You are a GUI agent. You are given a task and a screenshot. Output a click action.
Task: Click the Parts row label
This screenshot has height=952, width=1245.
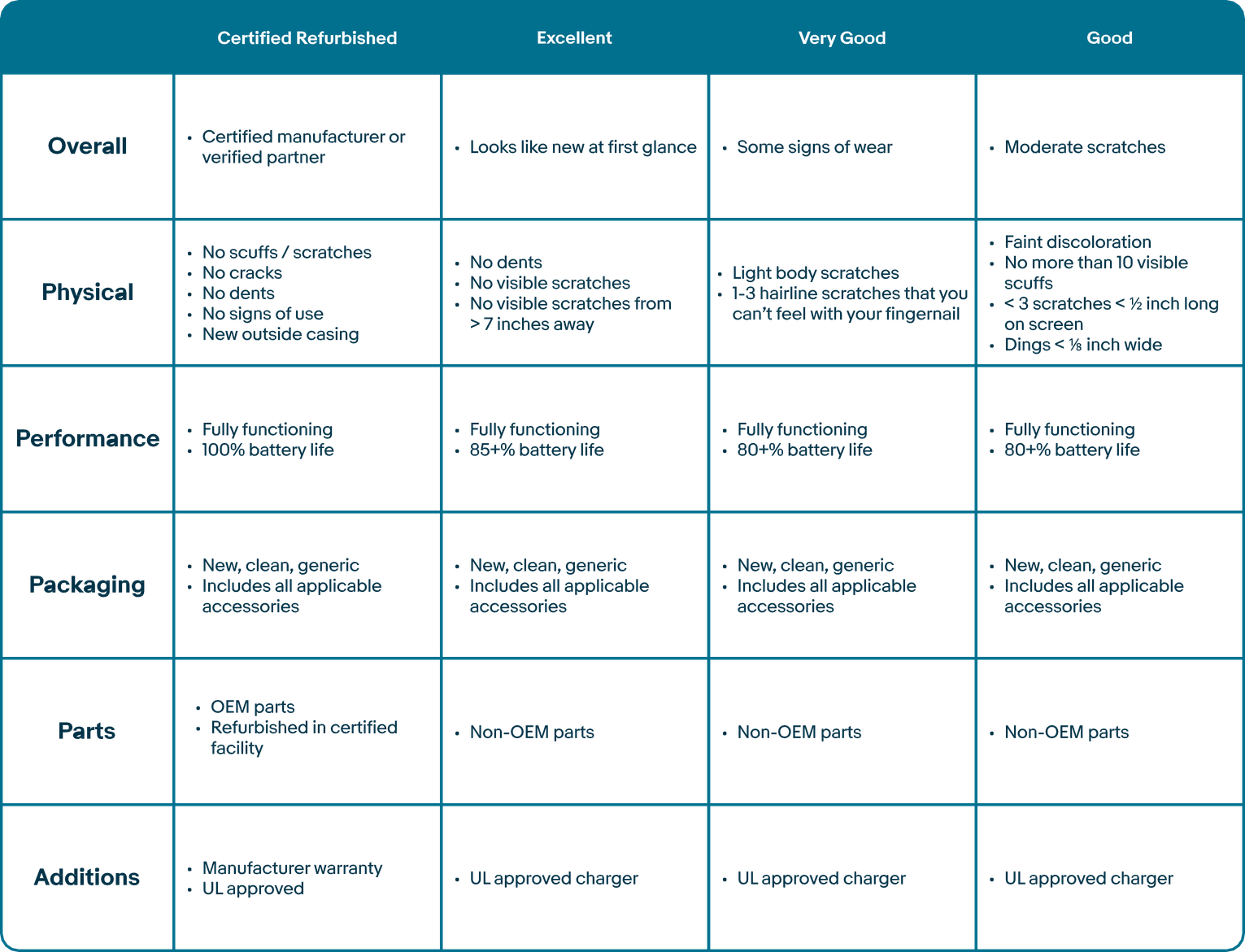pyautogui.click(x=87, y=732)
